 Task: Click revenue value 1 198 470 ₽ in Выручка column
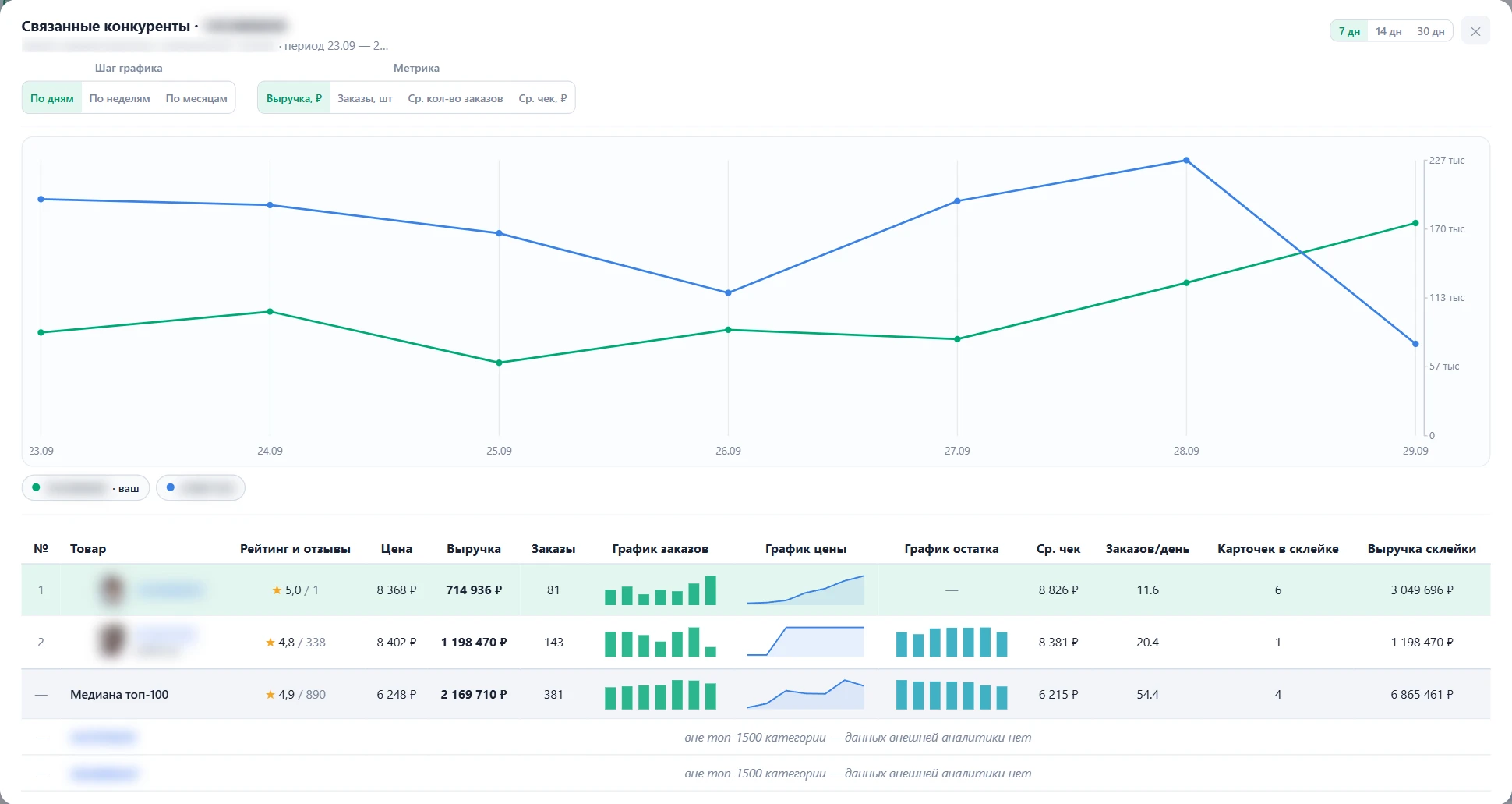474,643
